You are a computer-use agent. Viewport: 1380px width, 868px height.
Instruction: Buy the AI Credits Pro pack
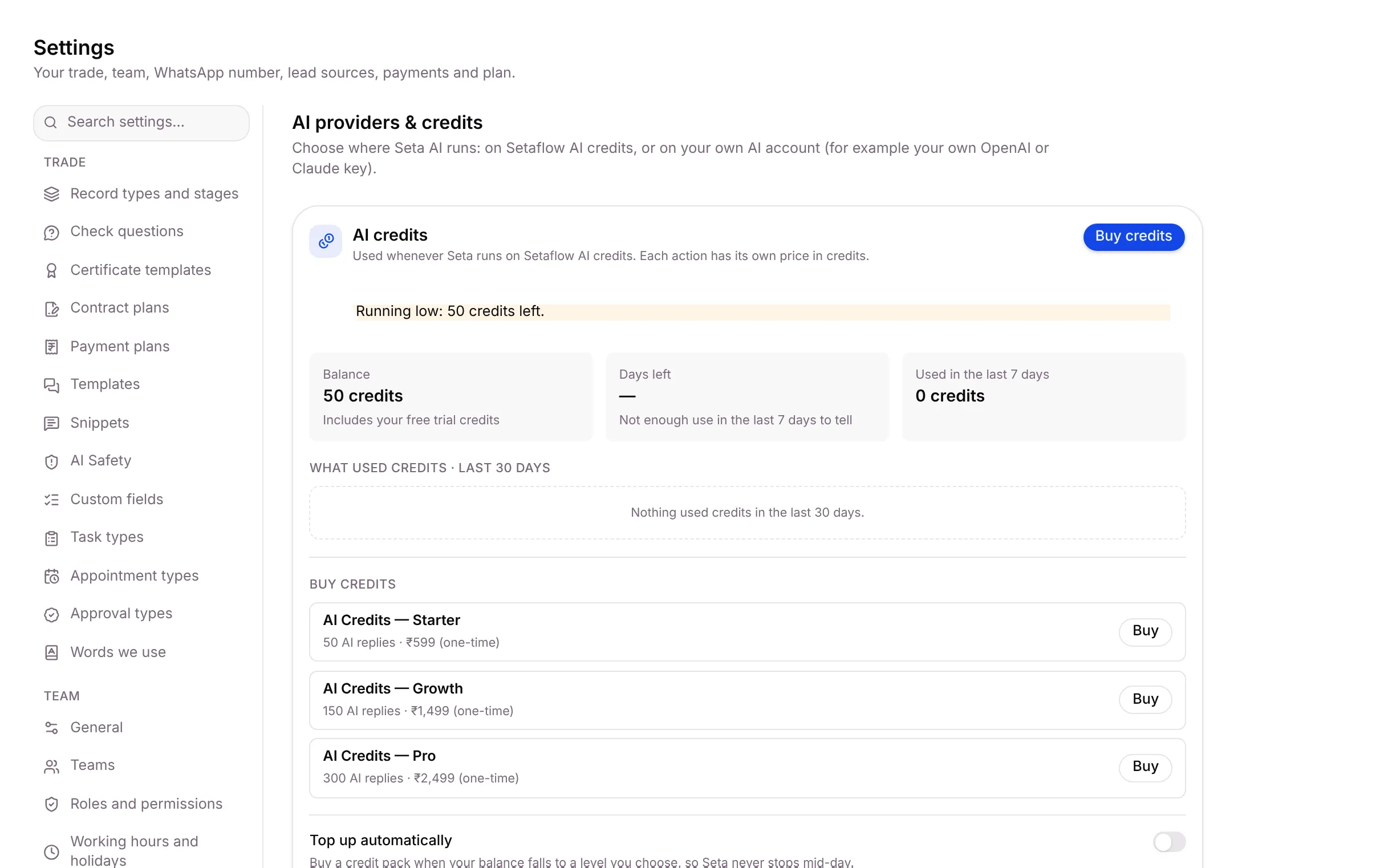click(x=1144, y=767)
